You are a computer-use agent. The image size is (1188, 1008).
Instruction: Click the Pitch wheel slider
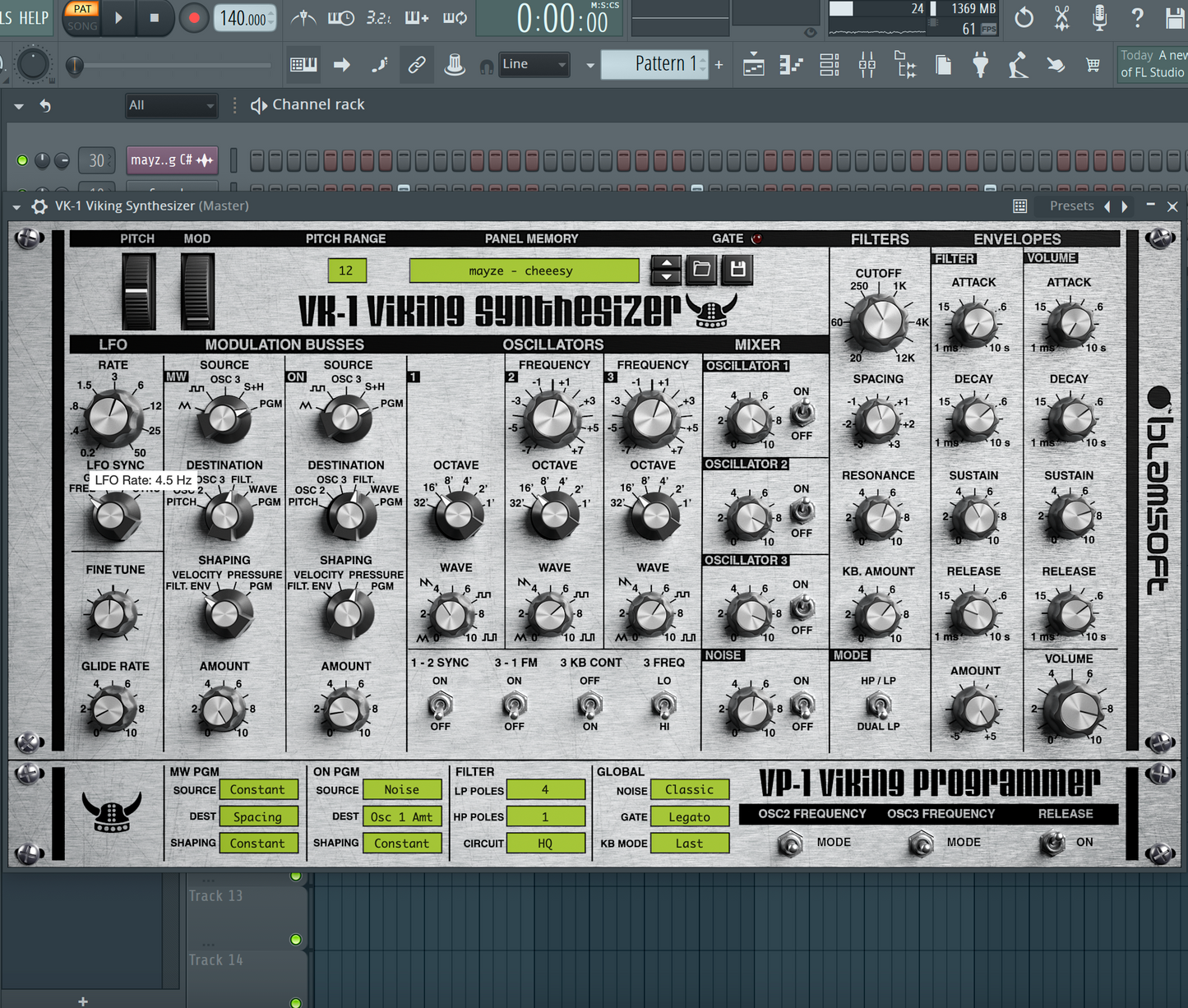(137, 291)
